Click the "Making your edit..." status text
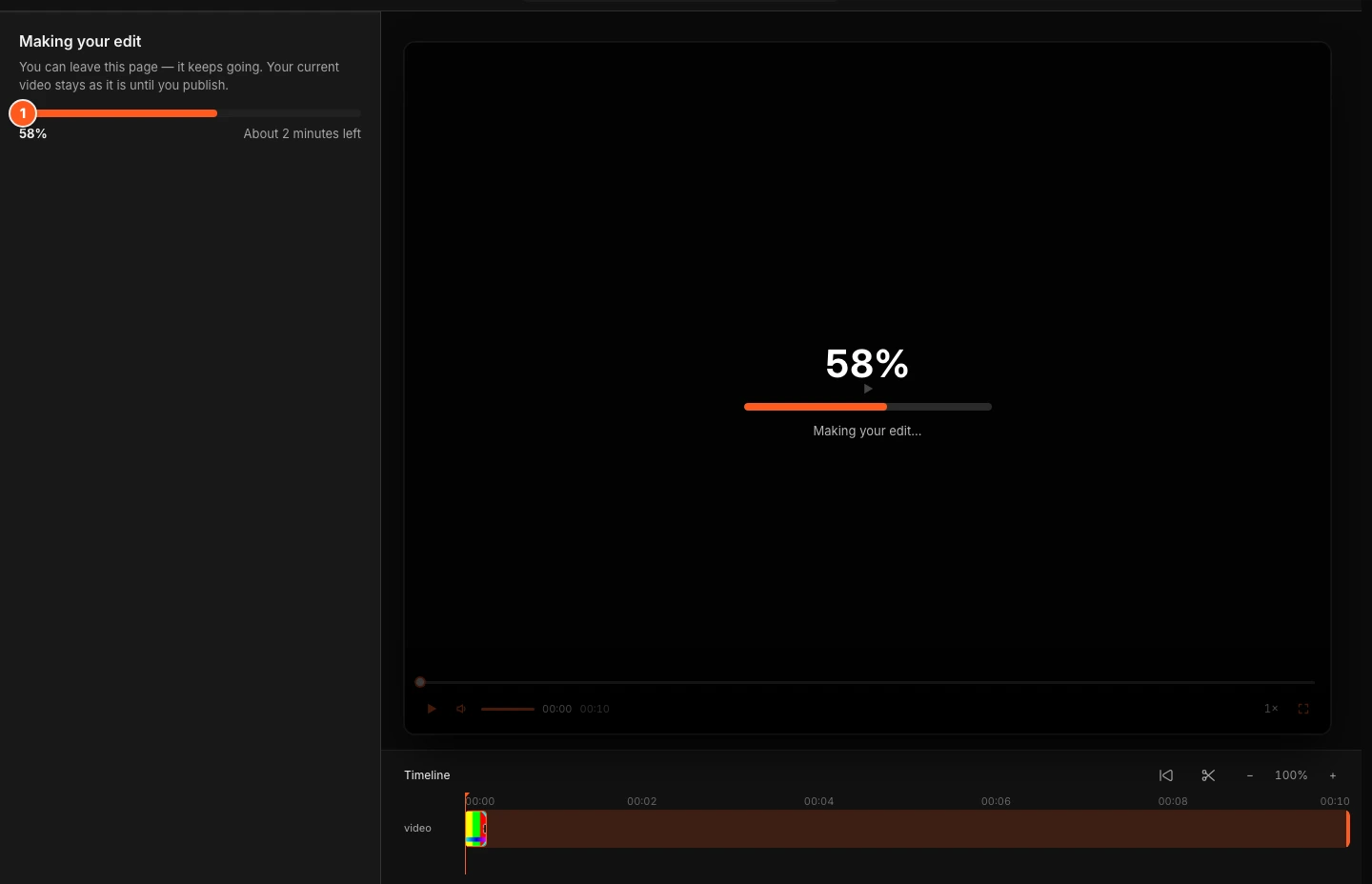 [867, 431]
